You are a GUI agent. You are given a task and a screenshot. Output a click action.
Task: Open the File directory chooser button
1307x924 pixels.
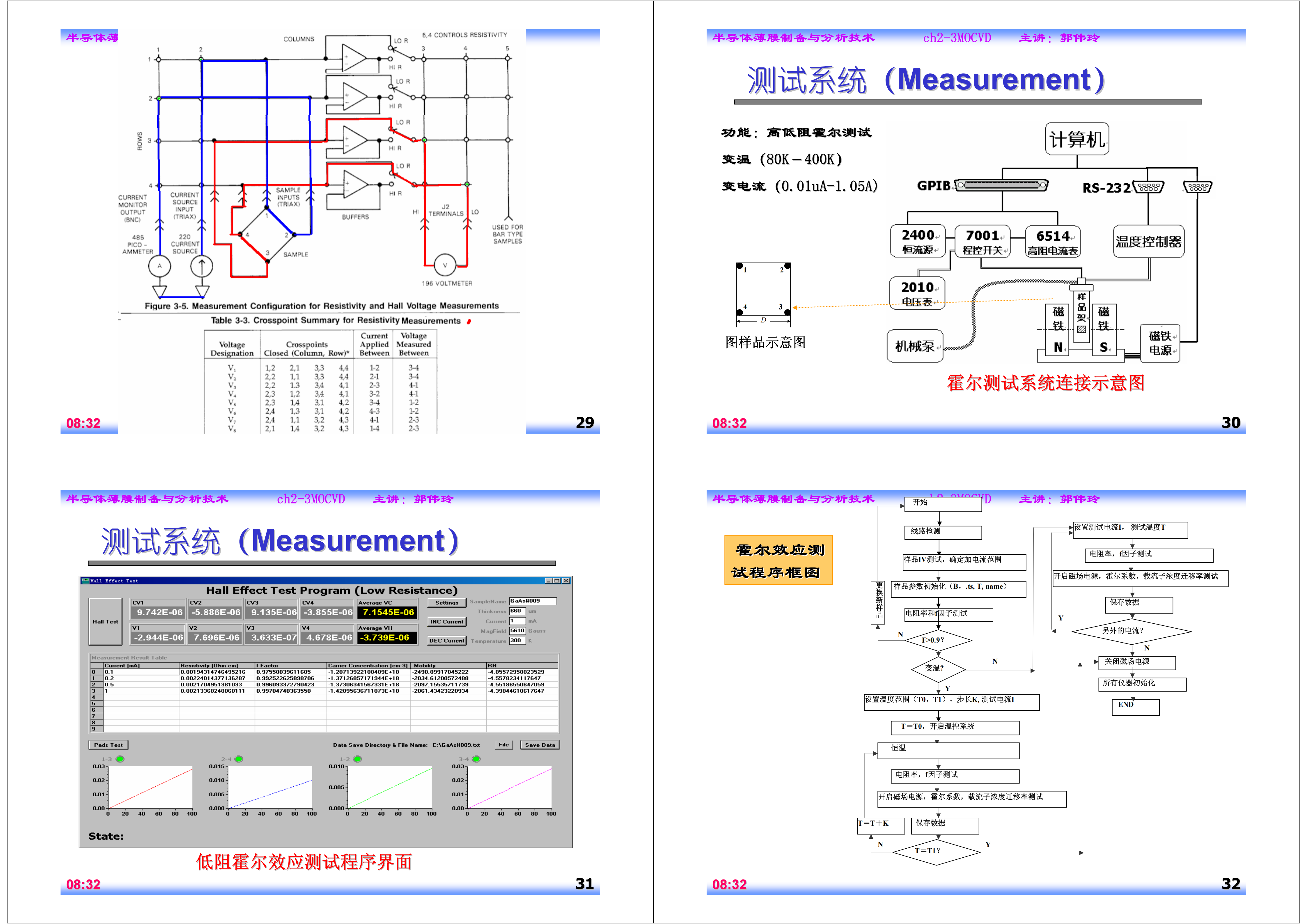tap(503, 745)
